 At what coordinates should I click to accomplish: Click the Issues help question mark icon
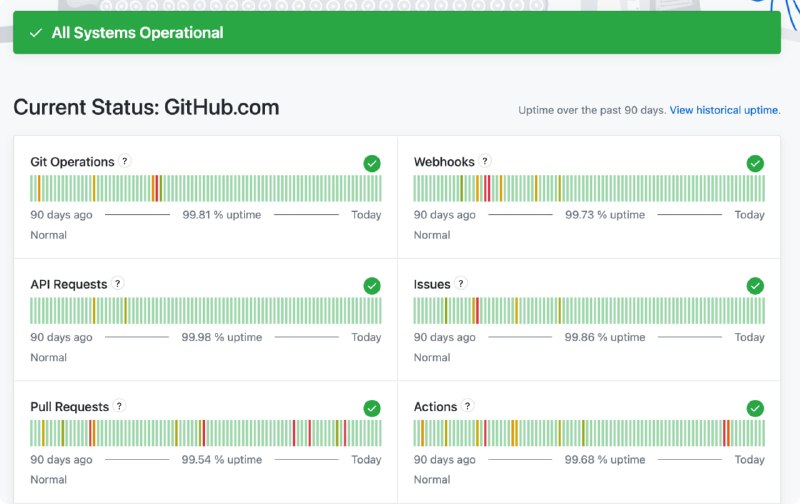click(x=461, y=283)
